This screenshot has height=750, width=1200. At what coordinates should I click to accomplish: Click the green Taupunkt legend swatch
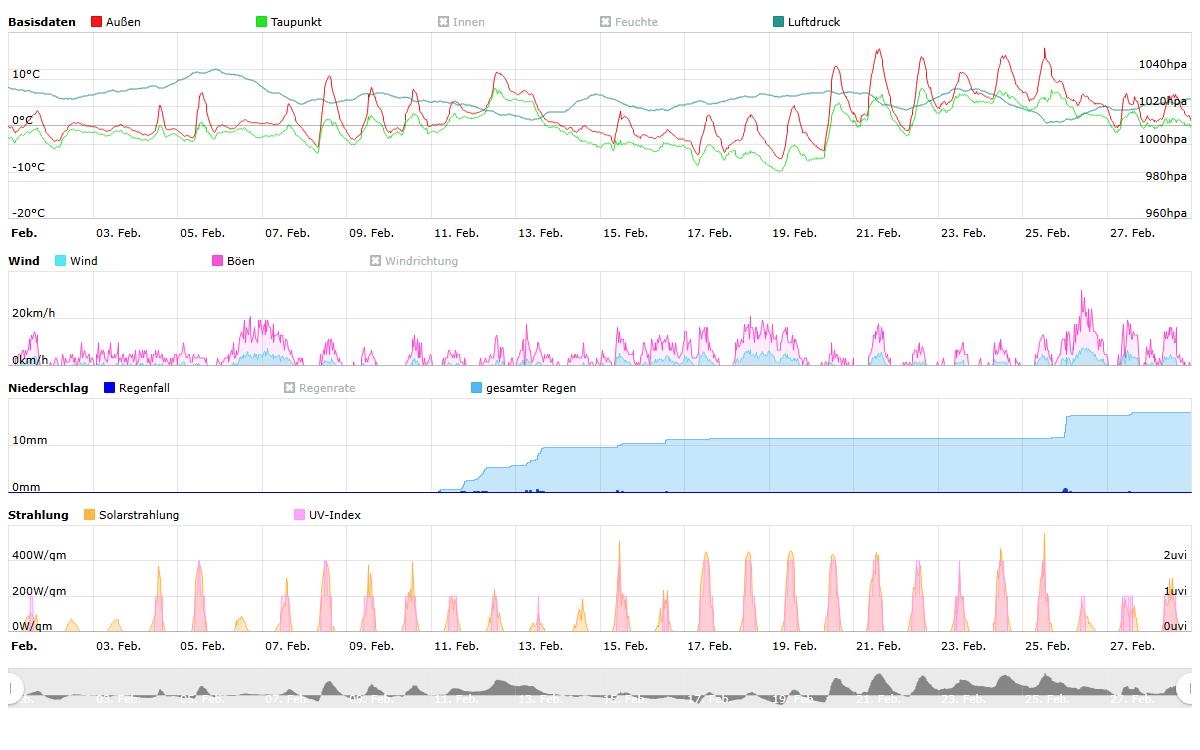(x=262, y=22)
